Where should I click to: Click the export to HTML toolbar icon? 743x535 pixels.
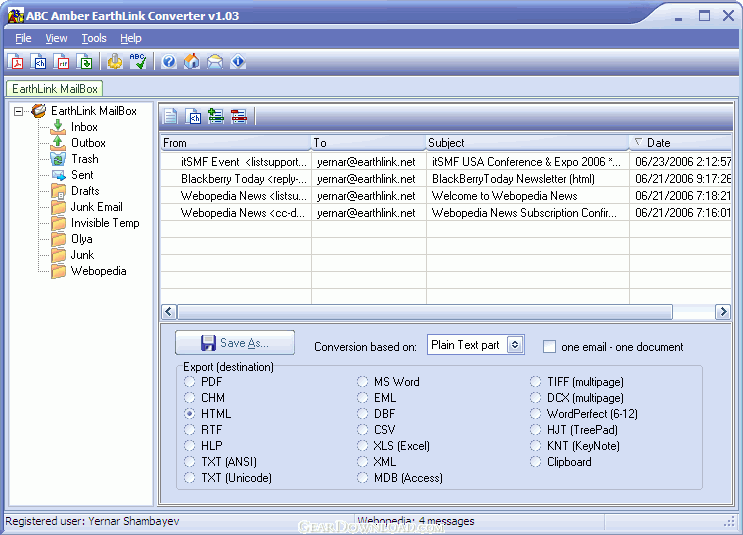coord(39,62)
